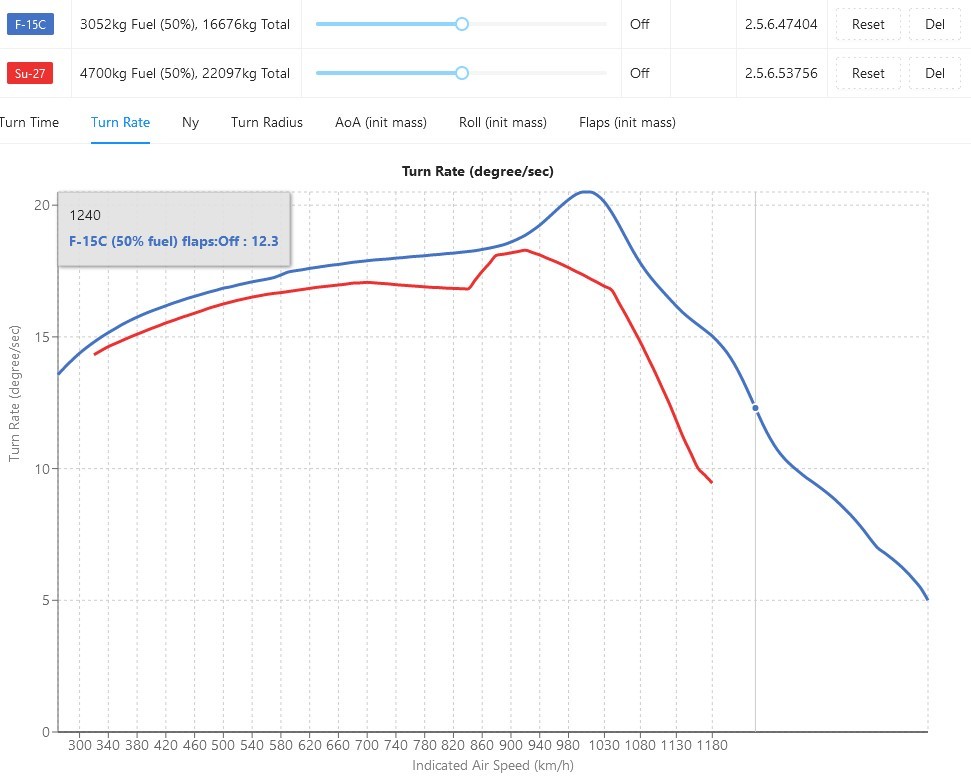The height and width of the screenshot is (776, 971).
Task: Click F-15C flaps value Off
Action: pos(639,24)
